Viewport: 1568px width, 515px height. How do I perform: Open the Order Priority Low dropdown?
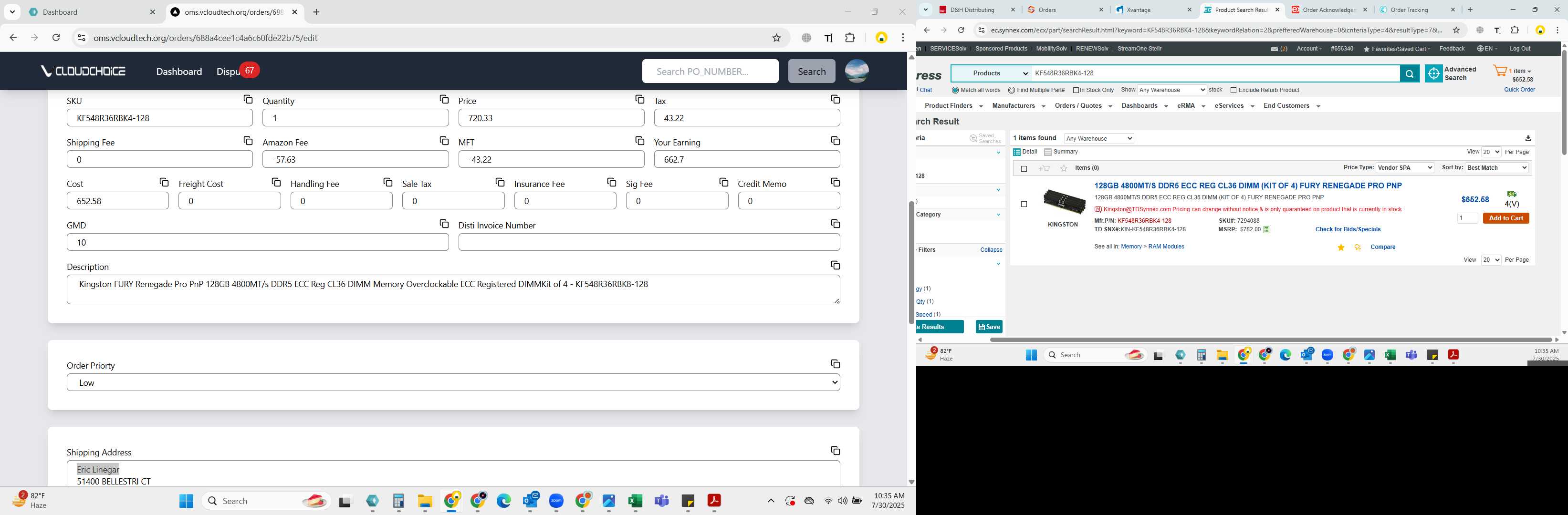[453, 382]
